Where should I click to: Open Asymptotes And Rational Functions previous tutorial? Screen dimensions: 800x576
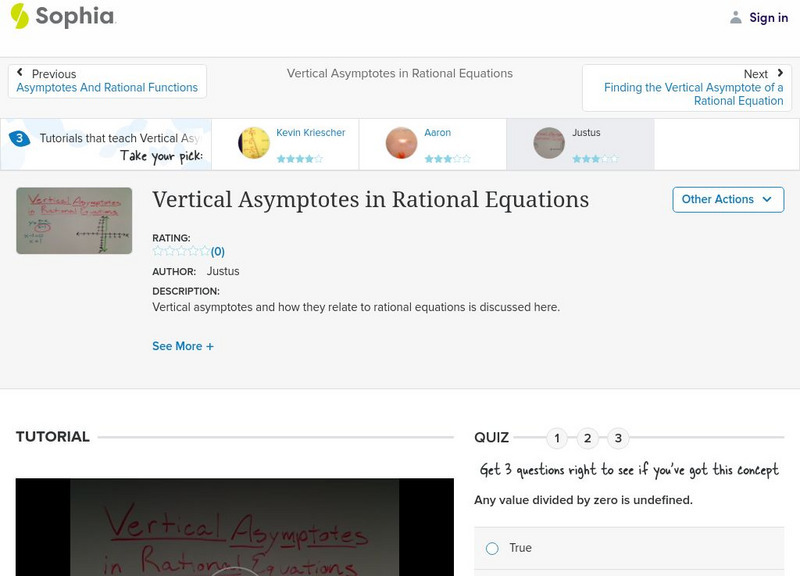(x=106, y=87)
